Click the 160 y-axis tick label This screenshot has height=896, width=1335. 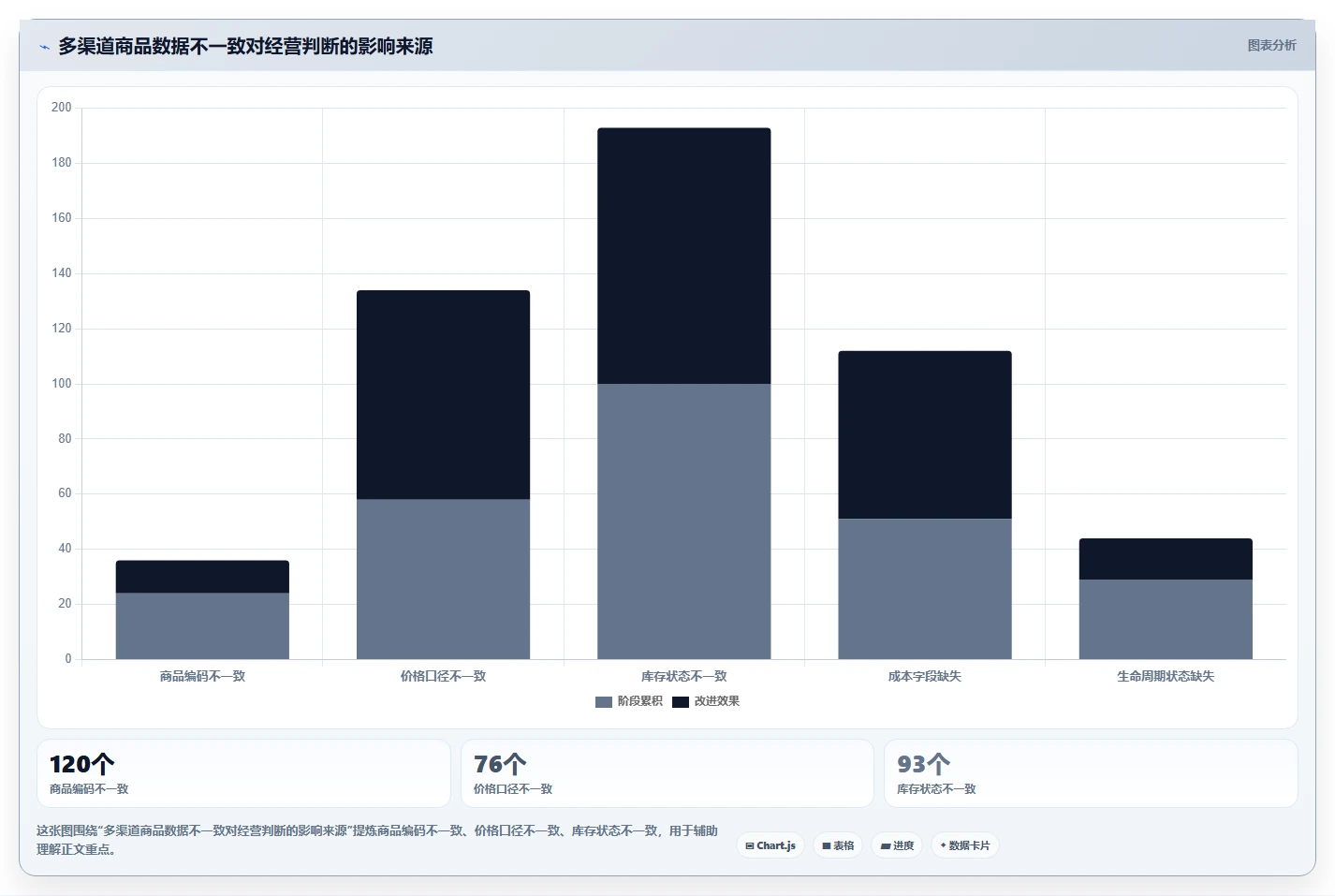62,218
